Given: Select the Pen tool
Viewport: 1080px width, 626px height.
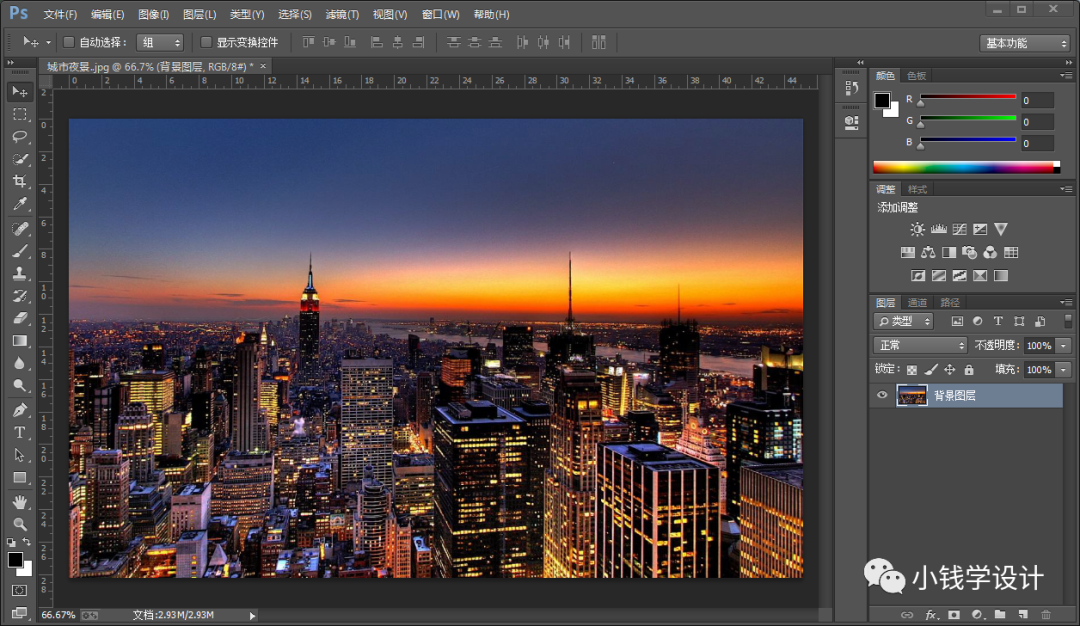Looking at the screenshot, I should (20, 410).
